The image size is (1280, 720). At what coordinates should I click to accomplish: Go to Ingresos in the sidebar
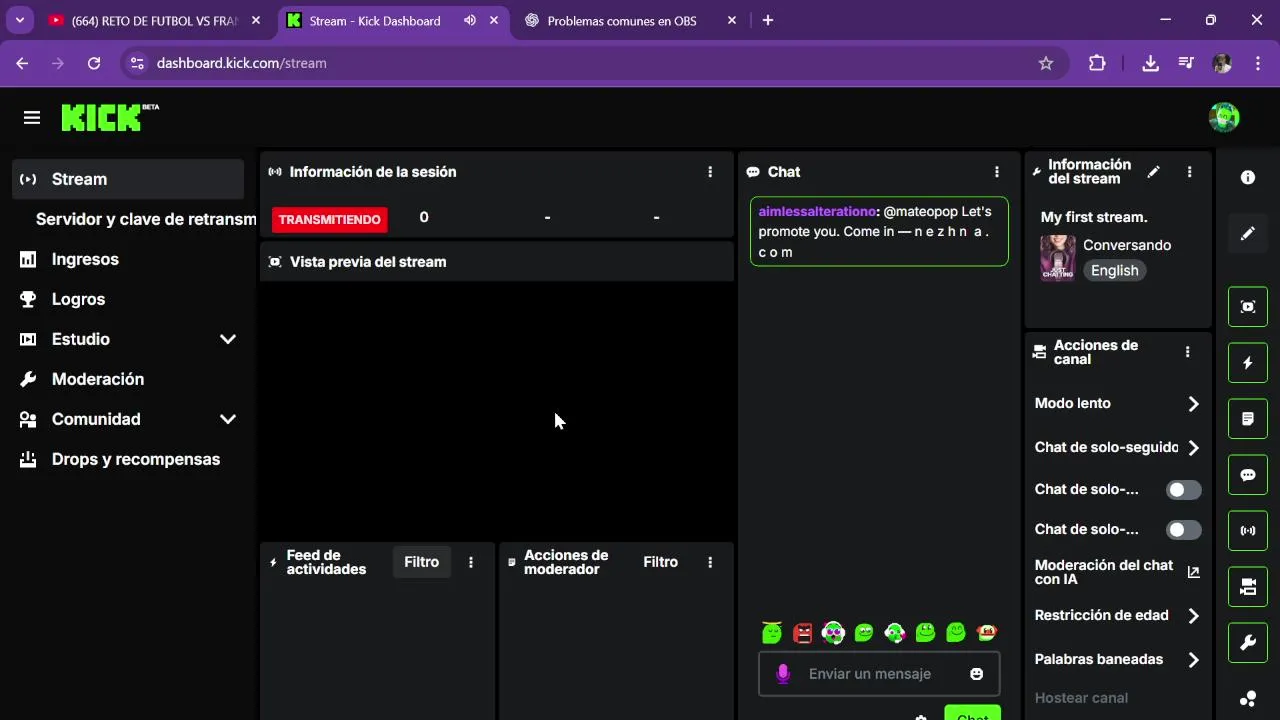click(128, 259)
